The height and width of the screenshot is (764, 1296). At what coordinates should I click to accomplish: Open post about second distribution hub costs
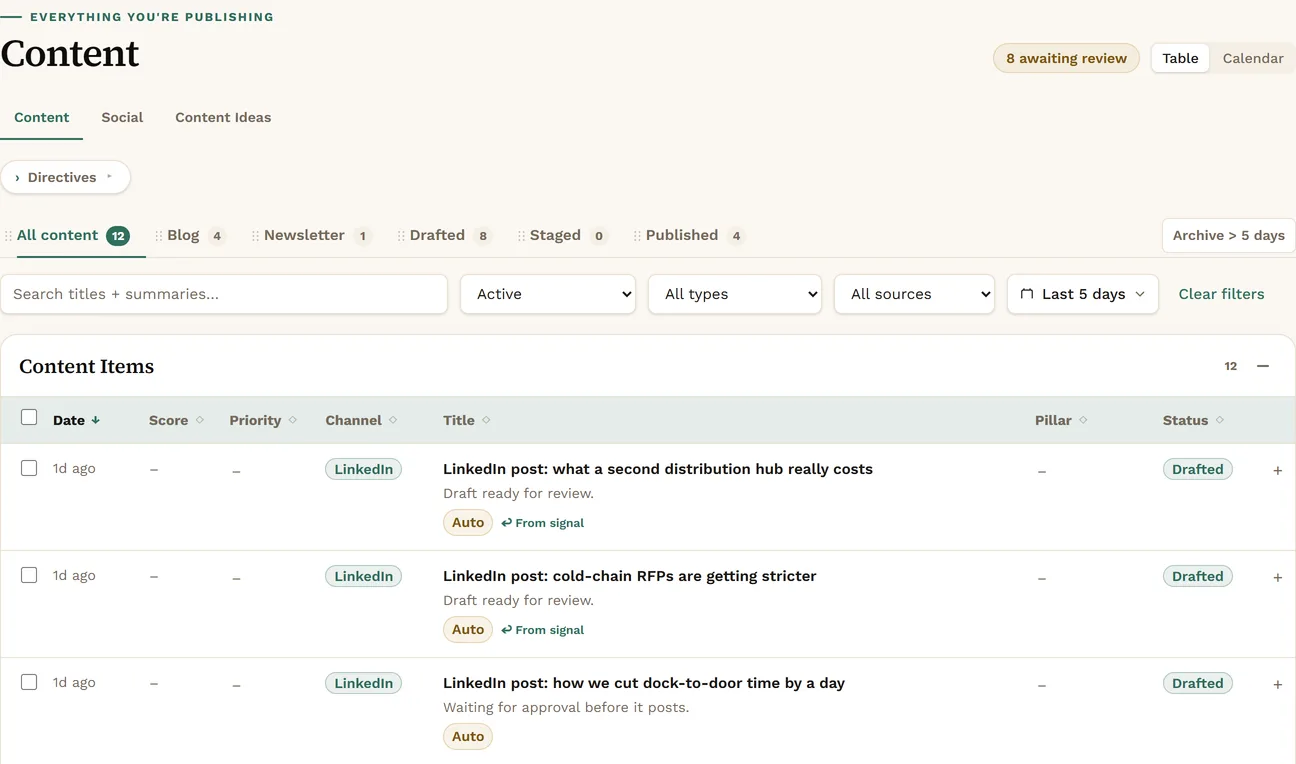tap(658, 469)
